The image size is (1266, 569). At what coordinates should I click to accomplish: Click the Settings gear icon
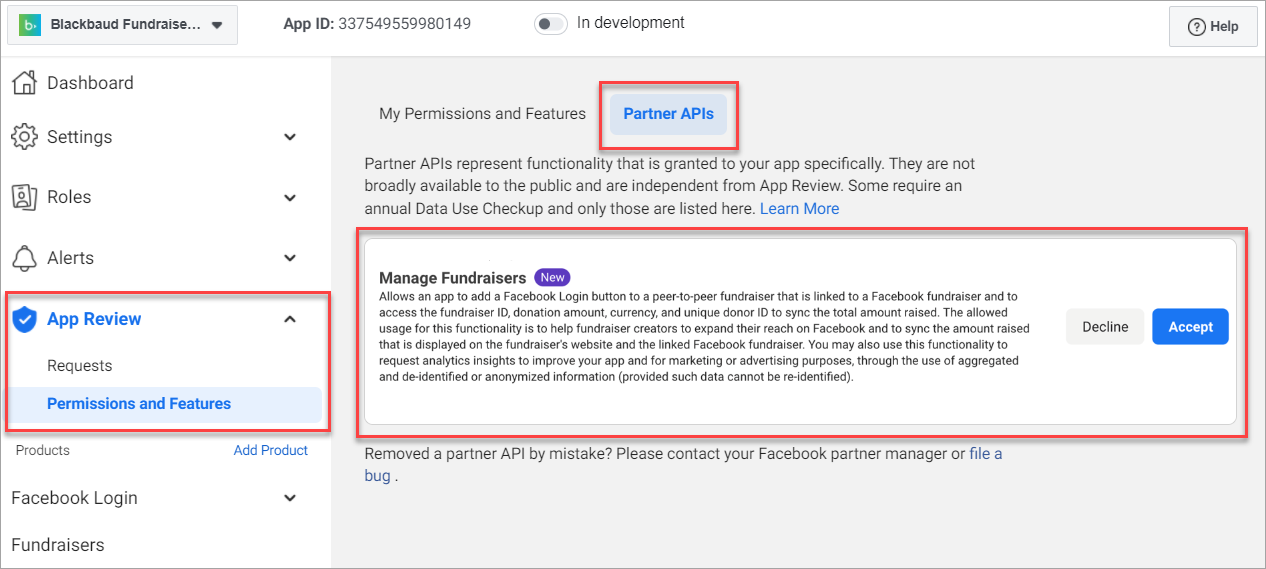(x=25, y=137)
